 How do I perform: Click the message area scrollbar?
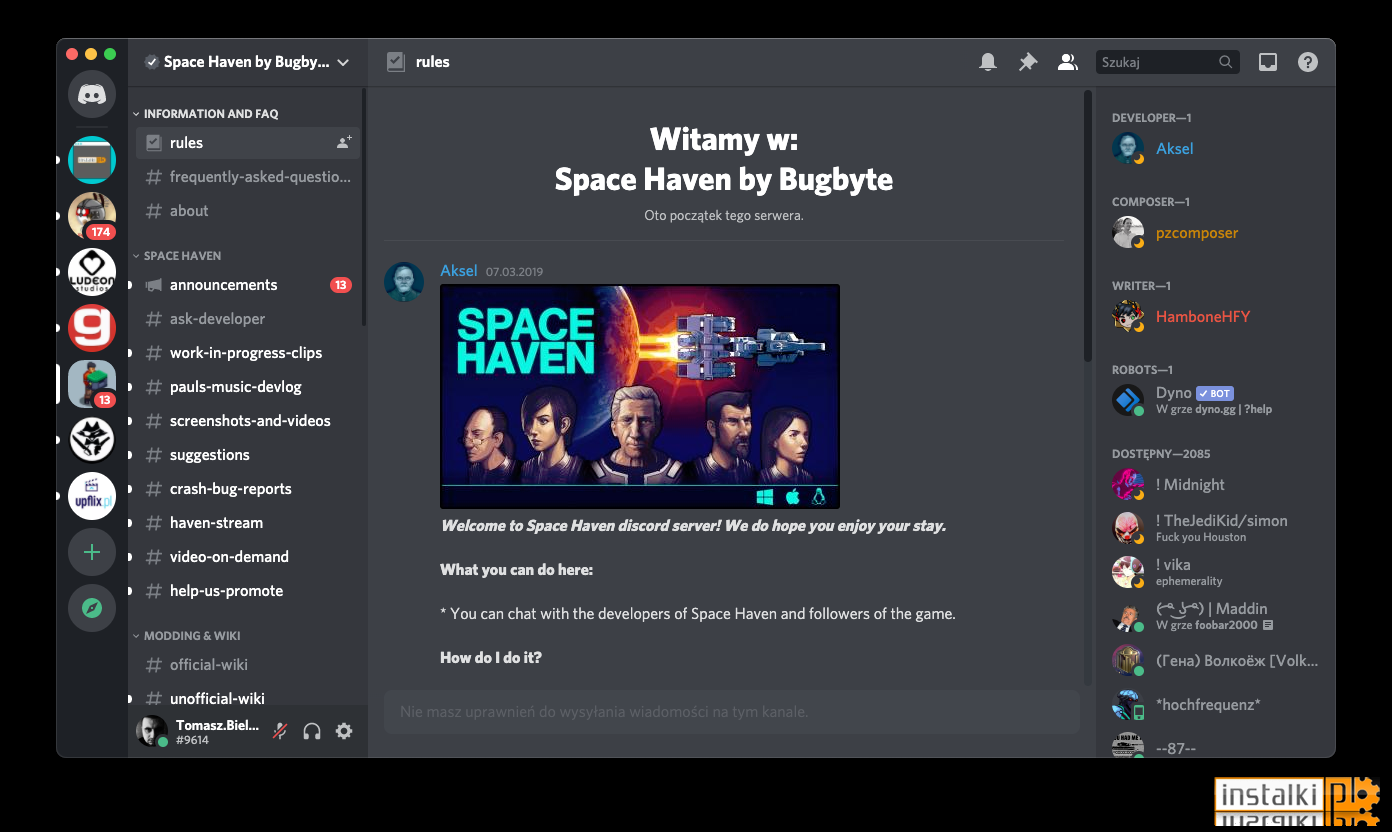tap(1089, 228)
